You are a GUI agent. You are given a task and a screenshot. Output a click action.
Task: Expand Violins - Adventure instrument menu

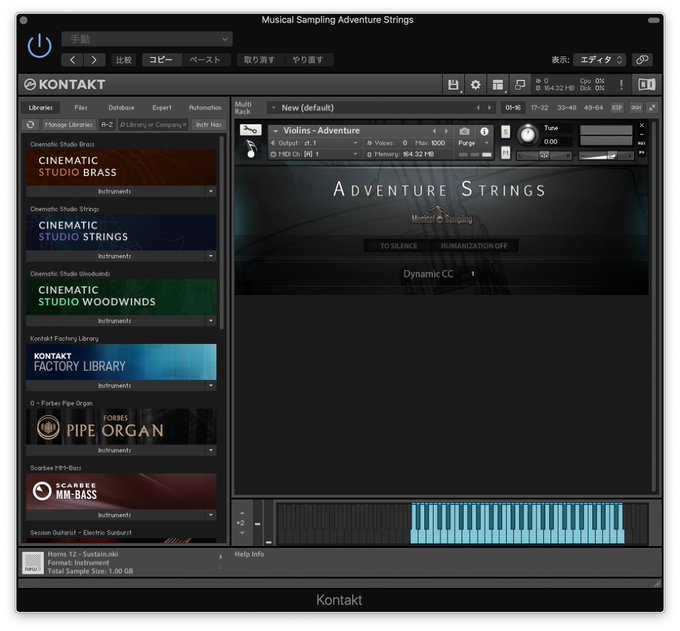[x=275, y=131]
